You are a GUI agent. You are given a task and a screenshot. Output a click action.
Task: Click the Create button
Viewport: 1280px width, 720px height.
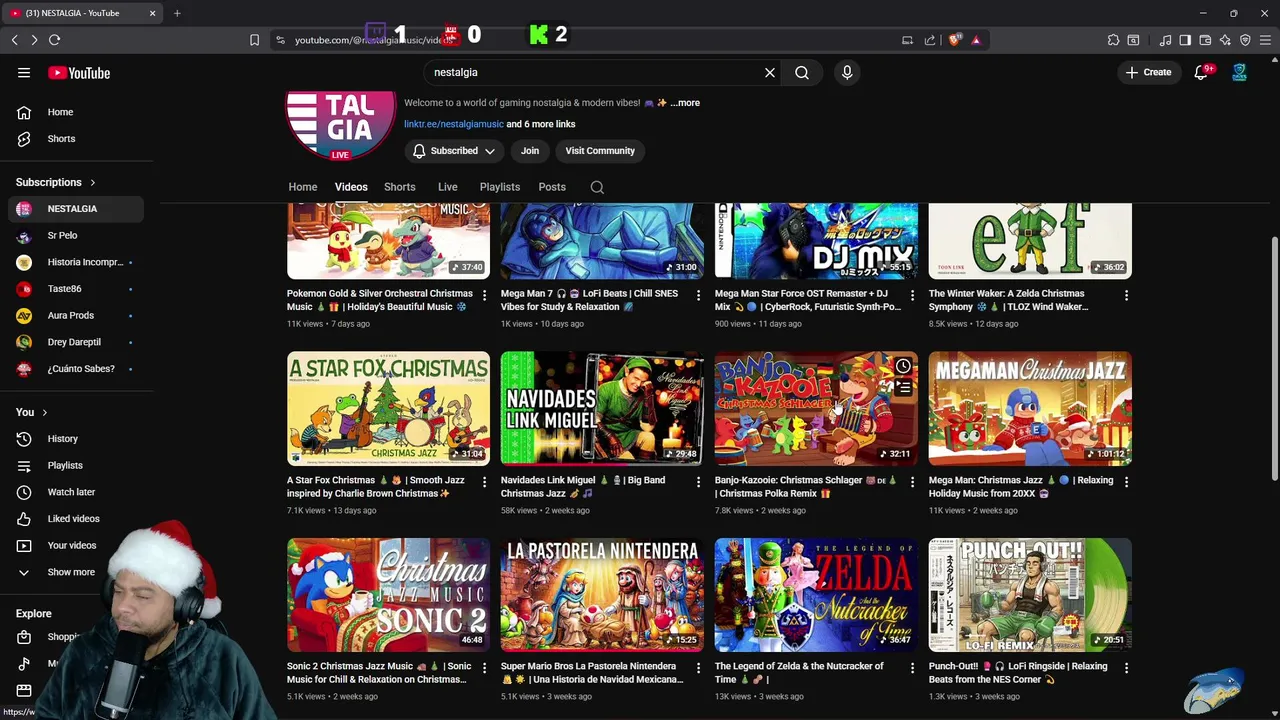(1148, 72)
